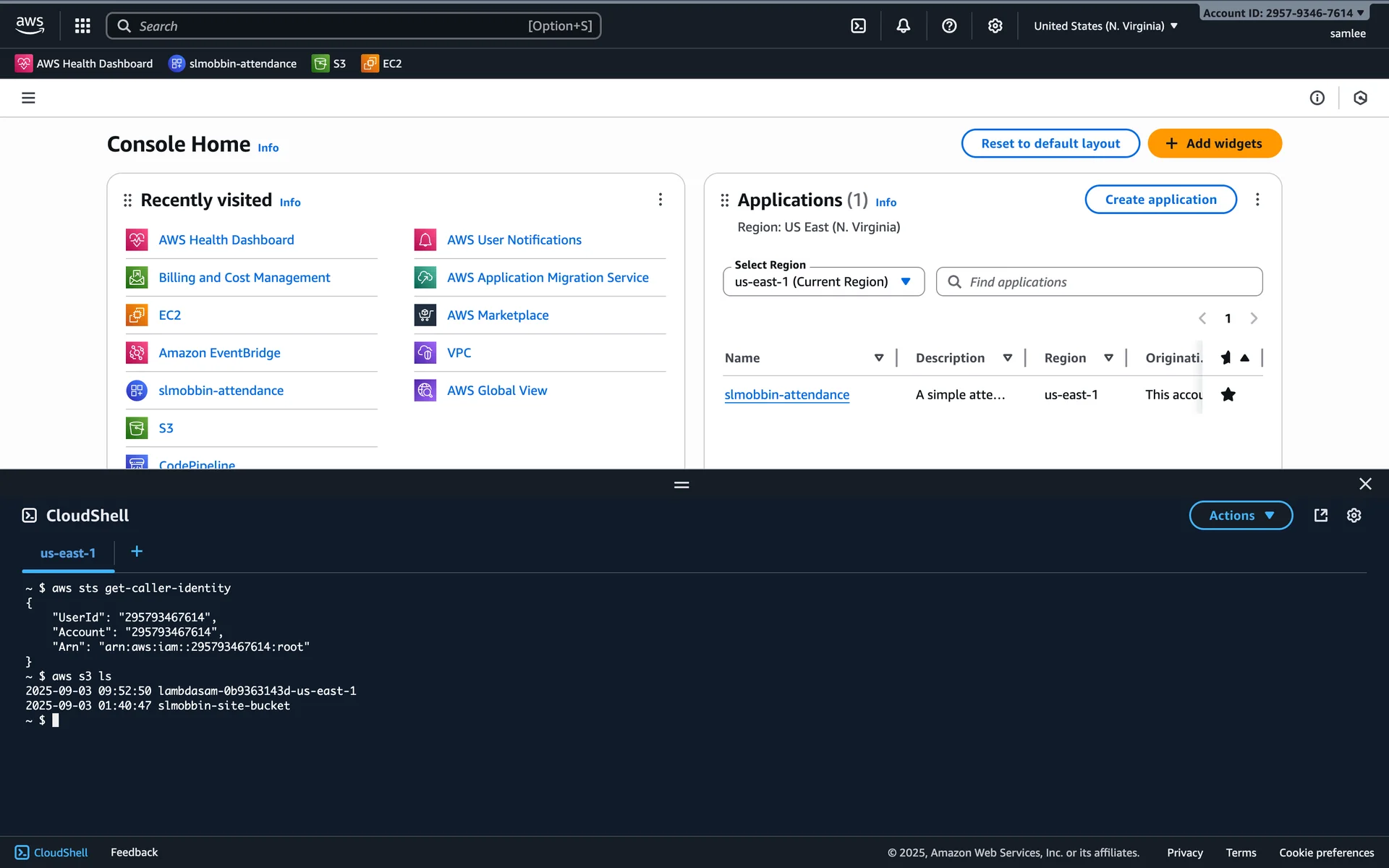The height and width of the screenshot is (868, 1389).
Task: Expand the United States (N. Virginia) region selector
Action: 1105,26
